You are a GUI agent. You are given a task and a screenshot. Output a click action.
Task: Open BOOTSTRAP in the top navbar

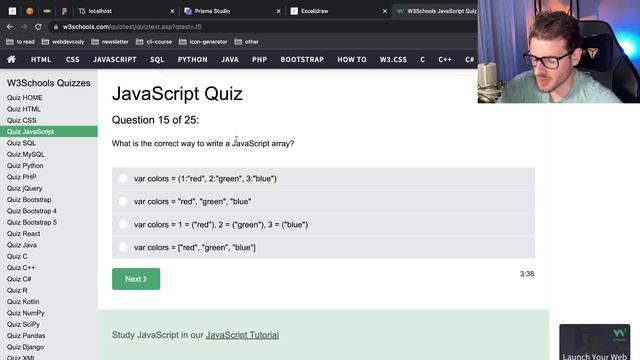(x=302, y=60)
